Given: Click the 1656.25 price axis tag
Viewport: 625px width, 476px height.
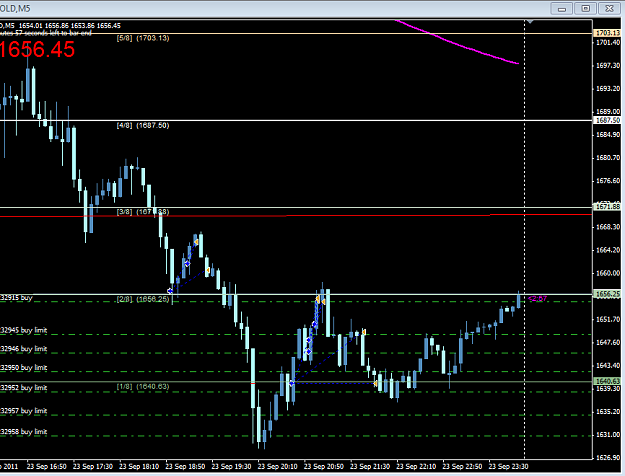Looking at the screenshot, I should (x=607, y=294).
